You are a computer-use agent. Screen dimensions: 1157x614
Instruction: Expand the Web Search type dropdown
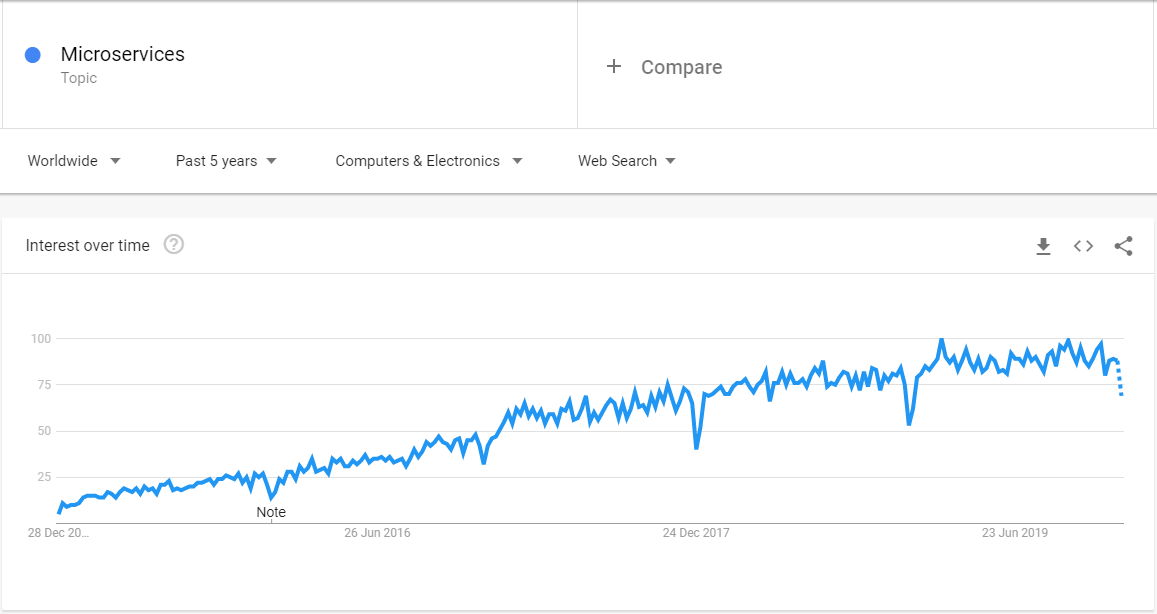coord(626,161)
